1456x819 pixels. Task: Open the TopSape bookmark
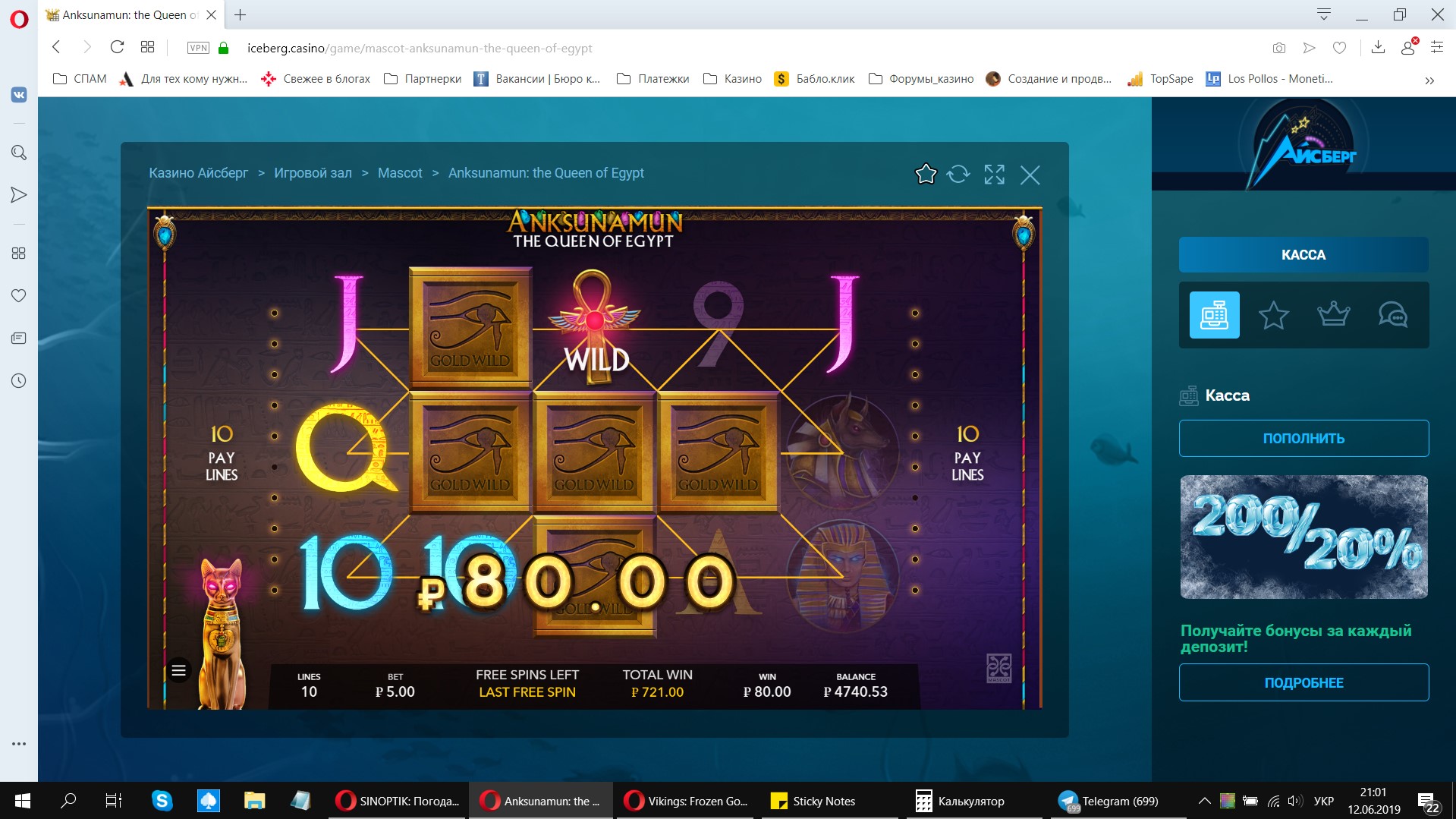click(x=1160, y=79)
